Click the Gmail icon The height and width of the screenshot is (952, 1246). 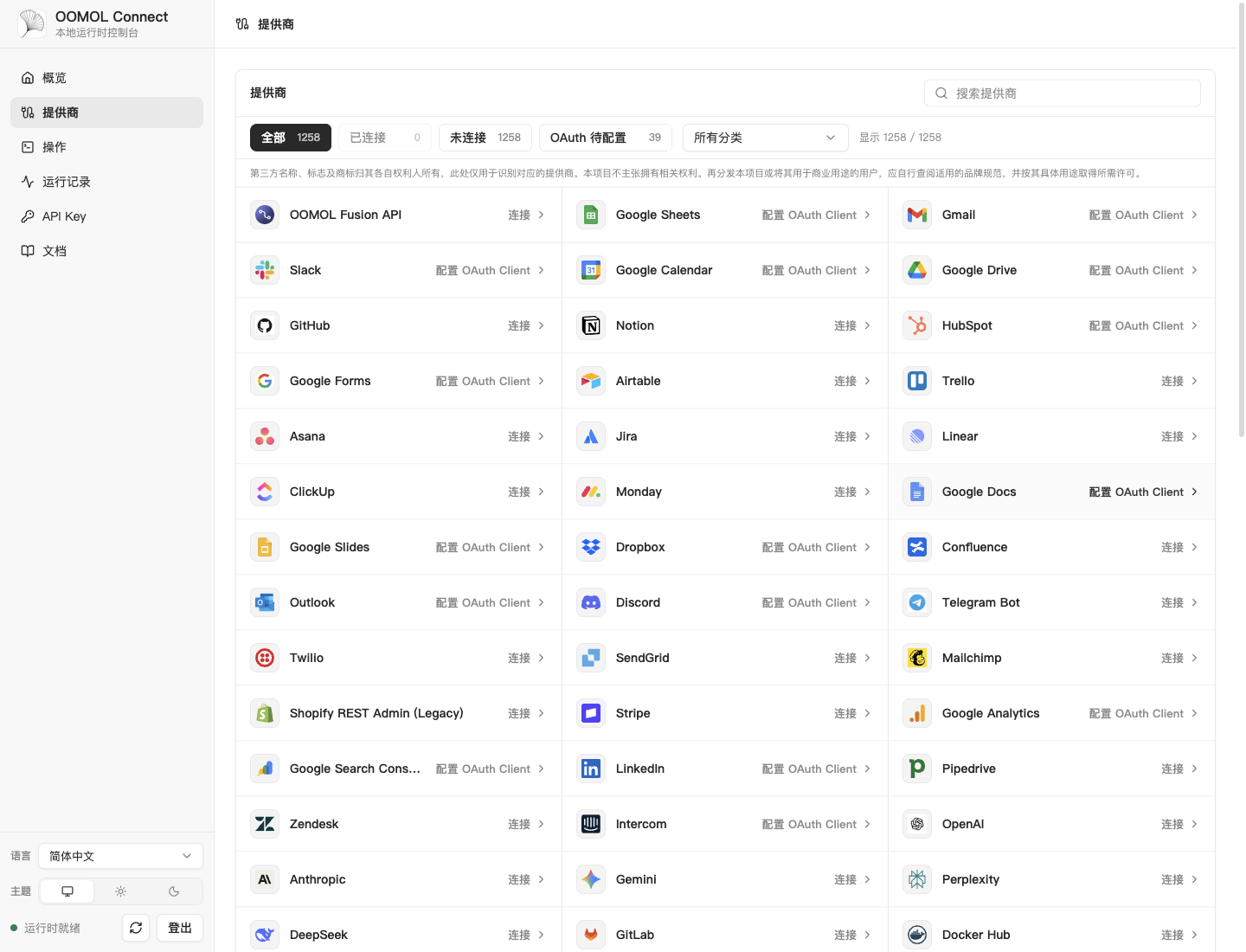click(917, 215)
